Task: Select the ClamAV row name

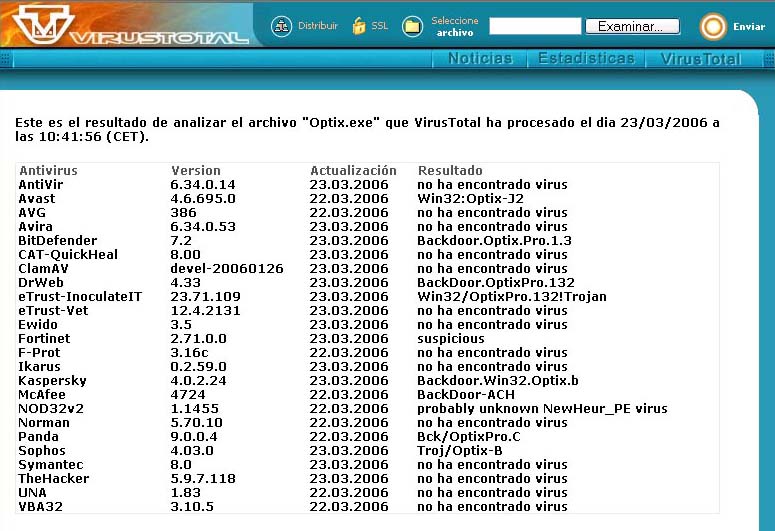Action: pos(43,268)
